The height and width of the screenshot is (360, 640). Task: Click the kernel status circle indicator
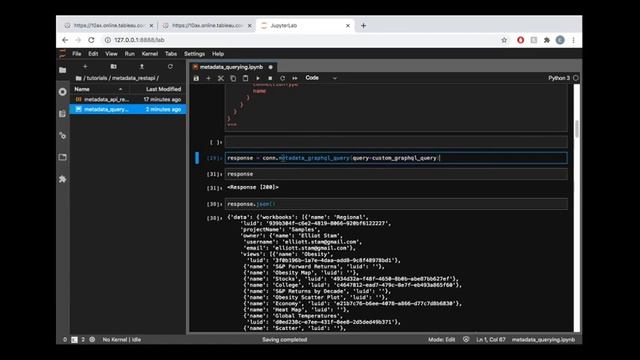click(x=576, y=78)
